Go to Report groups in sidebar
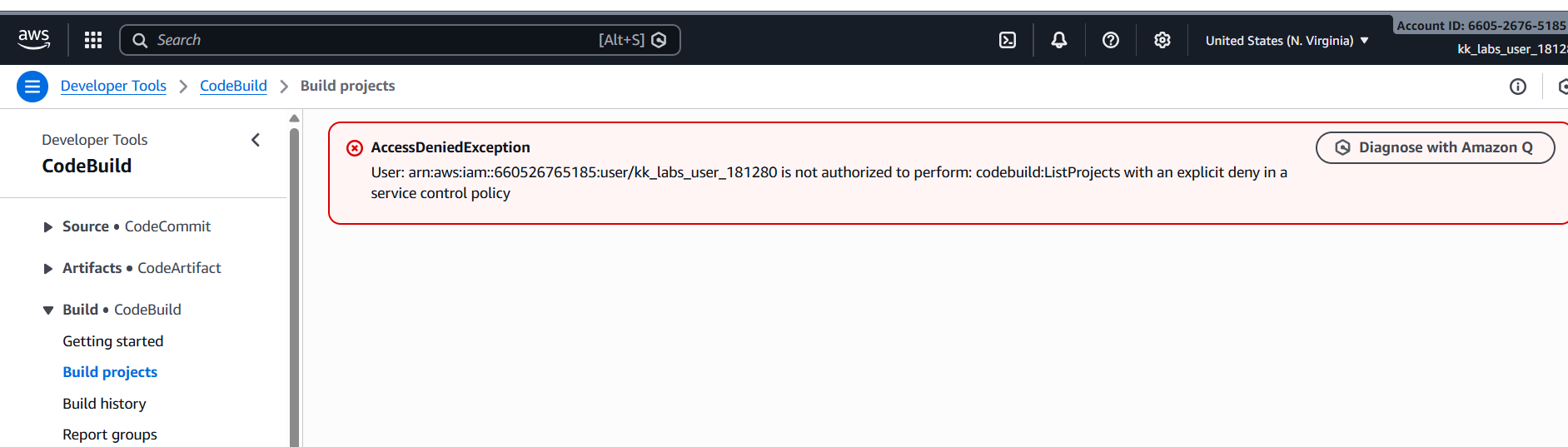1568x447 pixels. (110, 435)
